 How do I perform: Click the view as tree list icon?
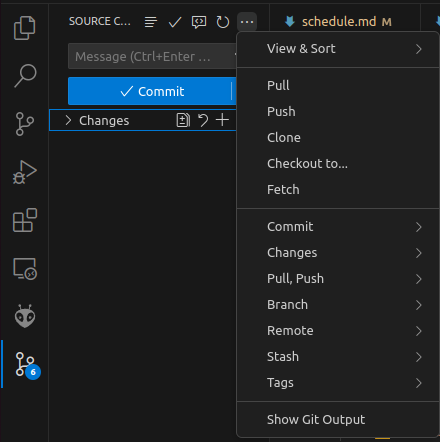point(151,22)
